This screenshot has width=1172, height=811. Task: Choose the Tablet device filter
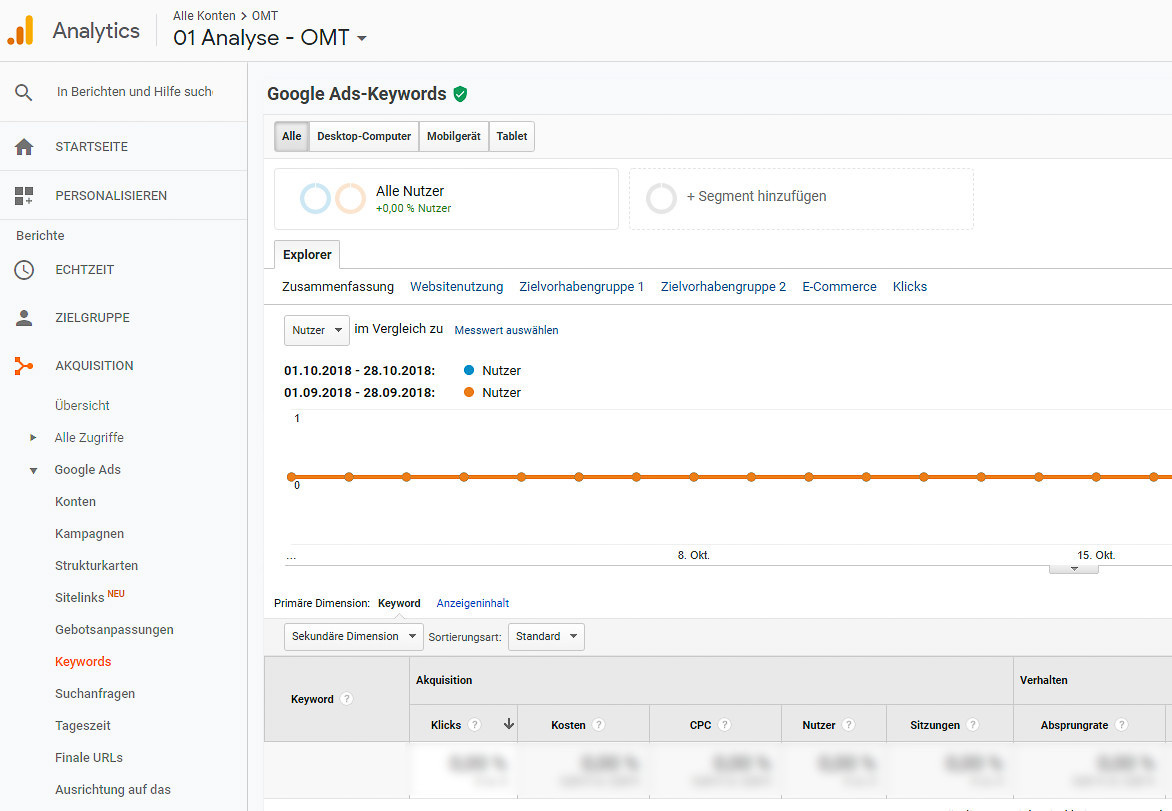click(511, 137)
